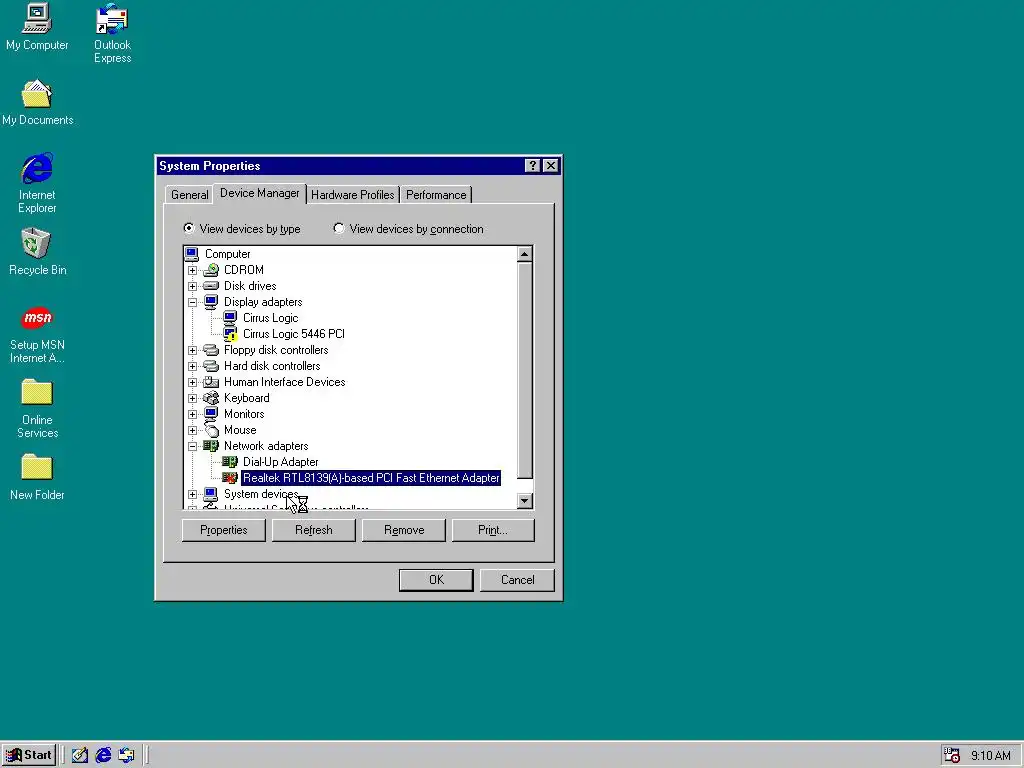The height and width of the screenshot is (768, 1024).
Task: Select the Cirrus Logic device icon
Action: pos(230,318)
